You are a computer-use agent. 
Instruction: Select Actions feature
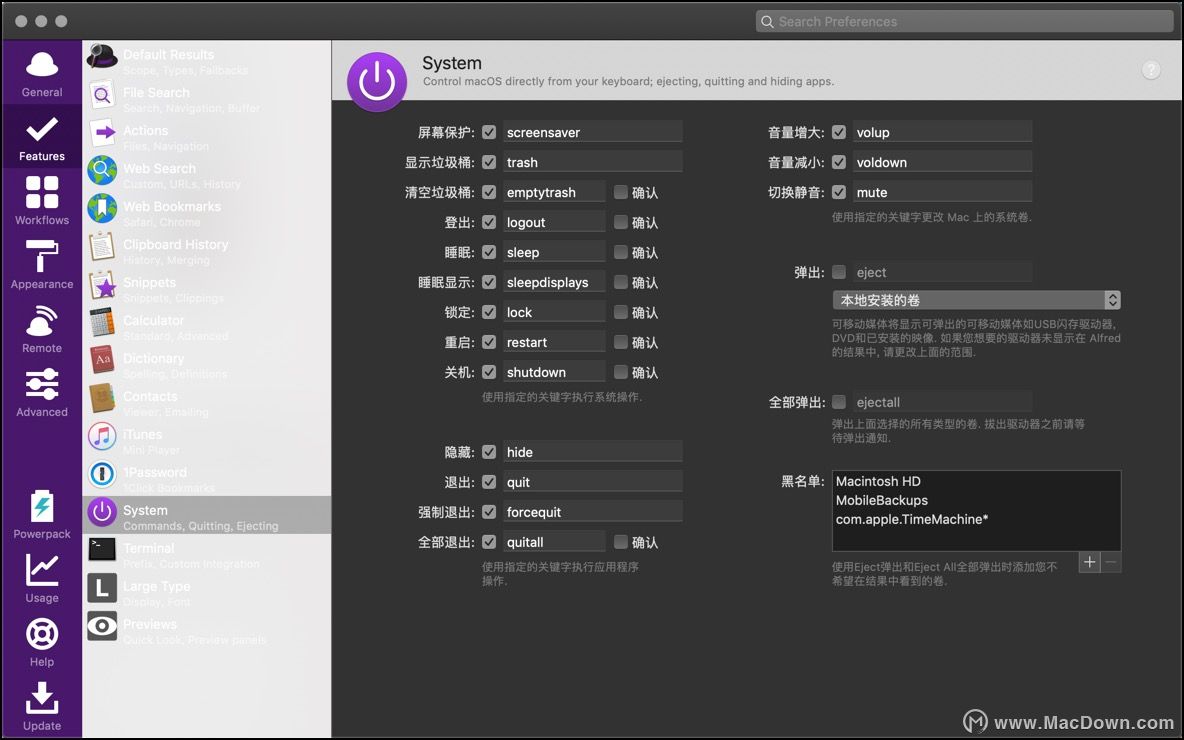click(x=206, y=137)
